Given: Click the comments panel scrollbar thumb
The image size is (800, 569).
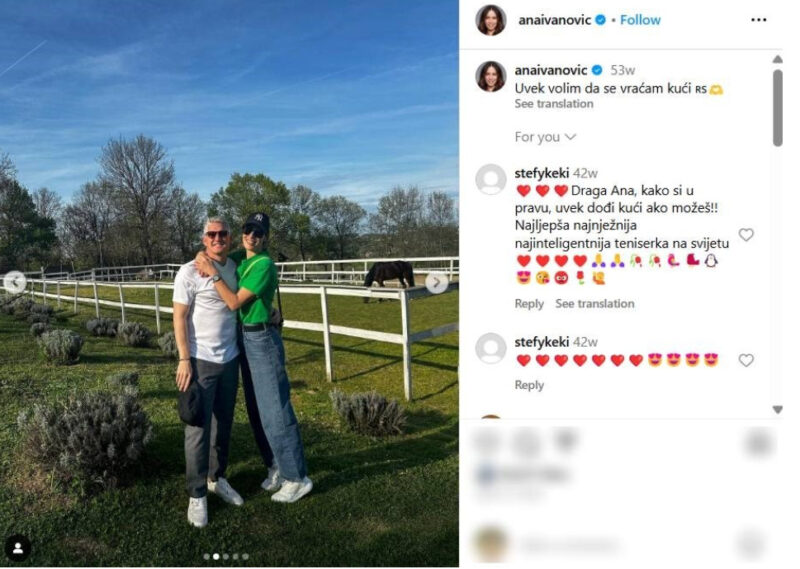Looking at the screenshot, I should [x=777, y=108].
